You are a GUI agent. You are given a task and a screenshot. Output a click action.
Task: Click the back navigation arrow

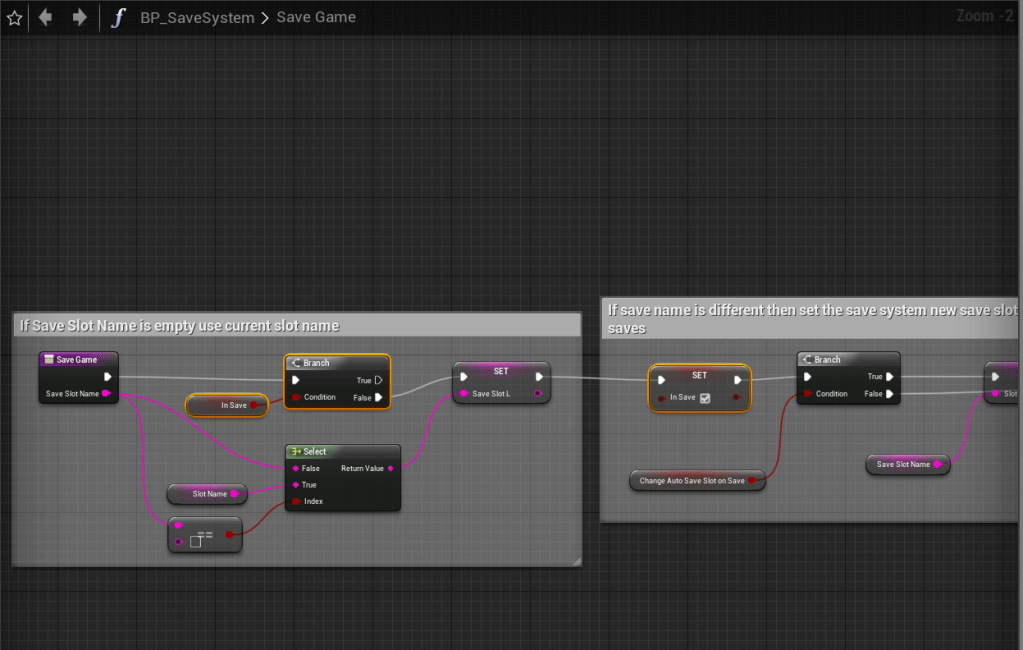46,17
